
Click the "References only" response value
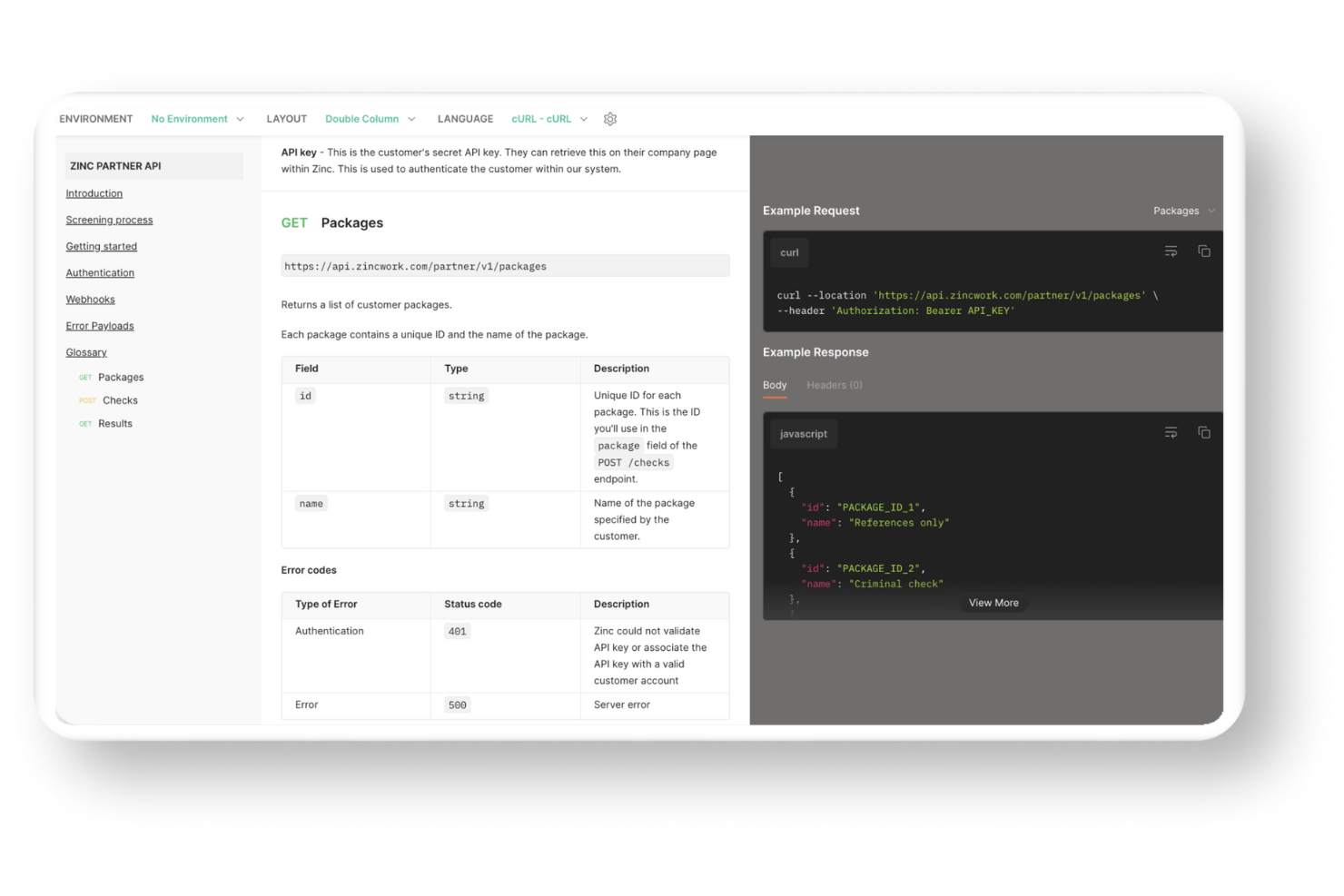pos(899,523)
